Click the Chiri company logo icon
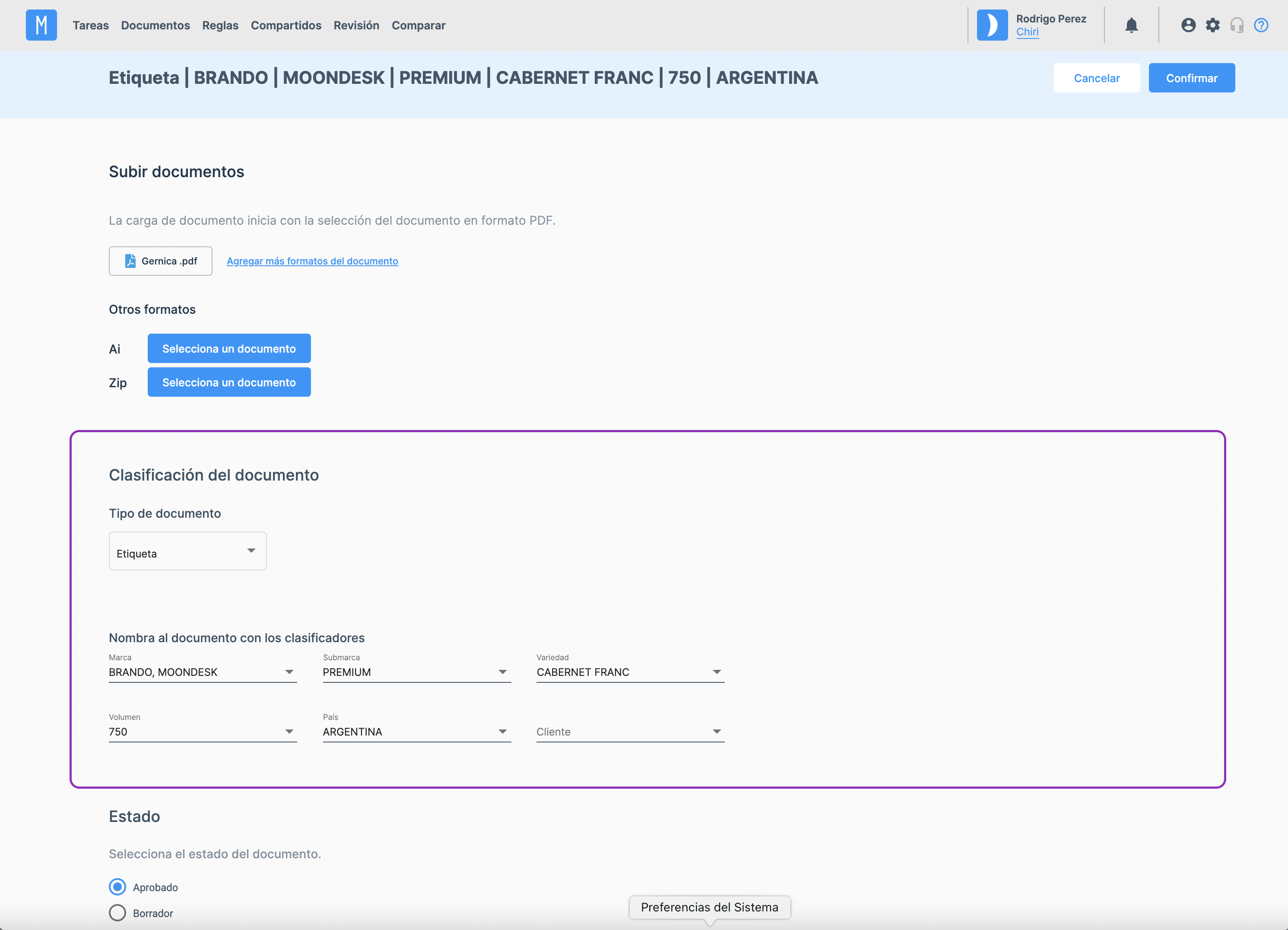Viewport: 1288px width, 930px height. [992, 25]
